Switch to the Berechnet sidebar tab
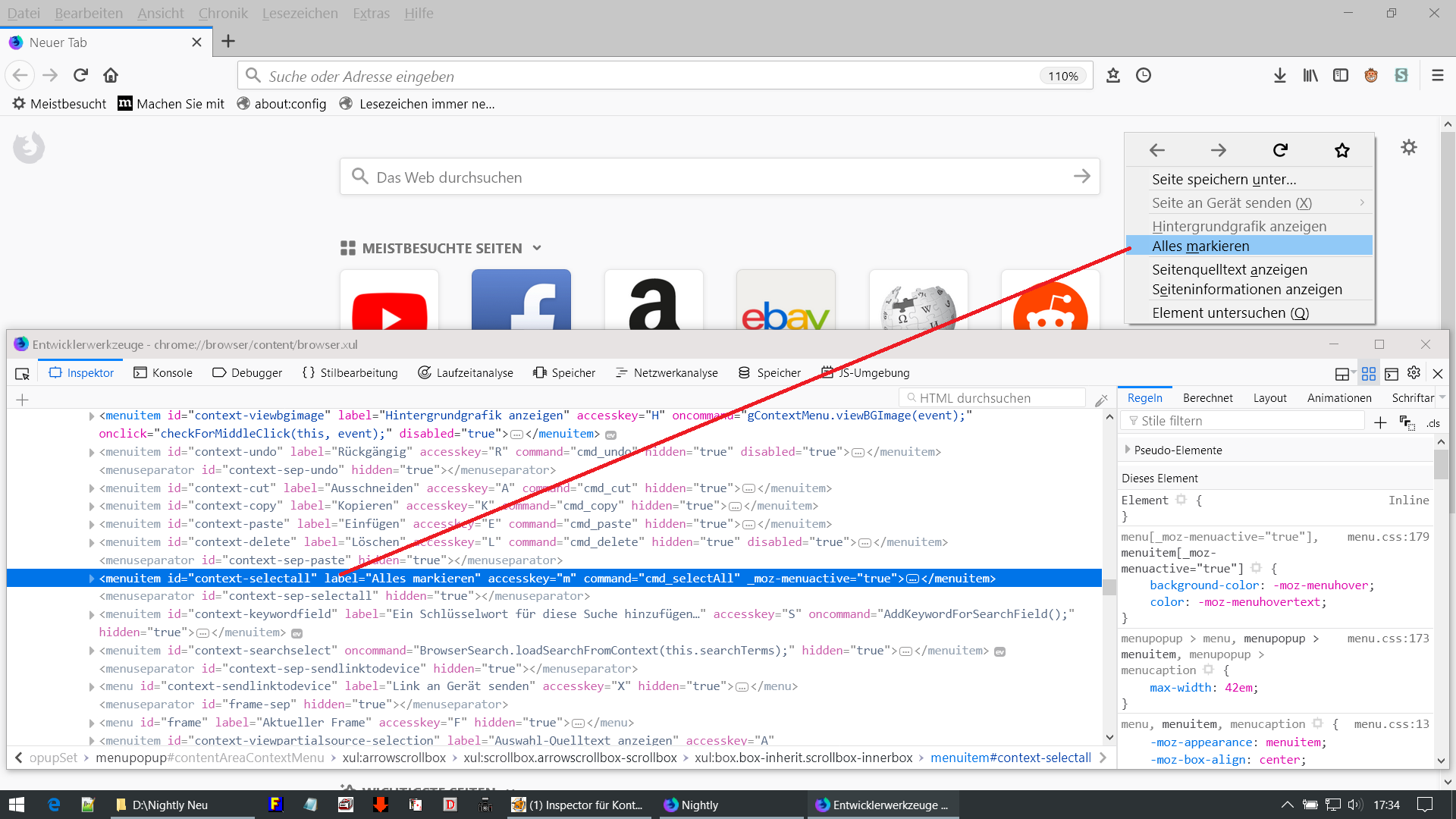This screenshot has width=1456, height=819. (x=1207, y=397)
